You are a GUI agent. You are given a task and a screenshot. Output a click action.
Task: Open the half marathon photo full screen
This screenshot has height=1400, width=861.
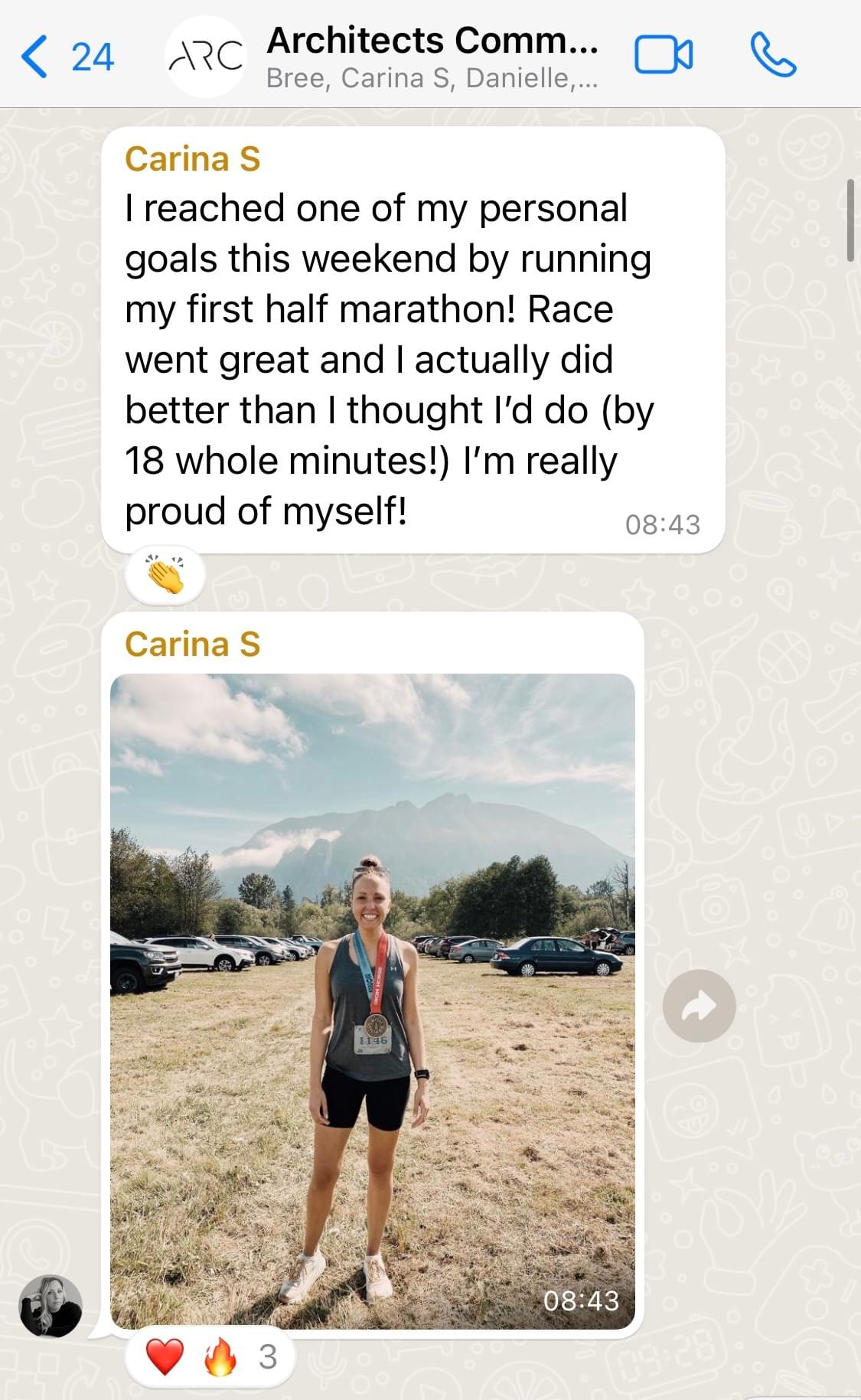[x=373, y=1001]
